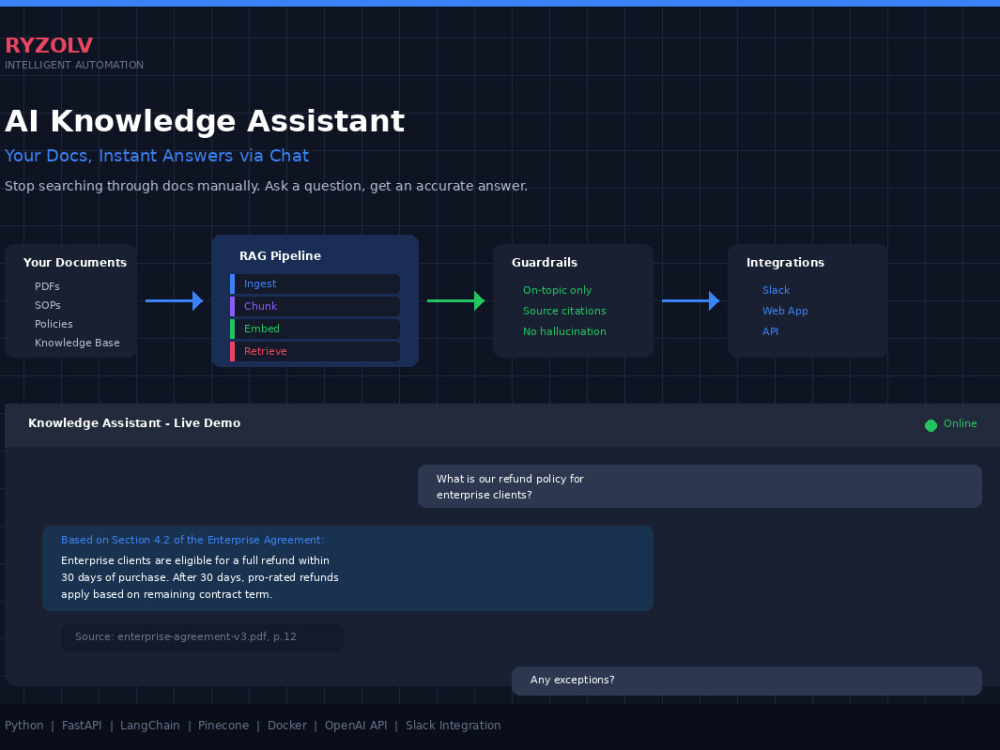Select the Chunk pipeline step
Viewport: 1000px width, 750px height.
click(315, 306)
